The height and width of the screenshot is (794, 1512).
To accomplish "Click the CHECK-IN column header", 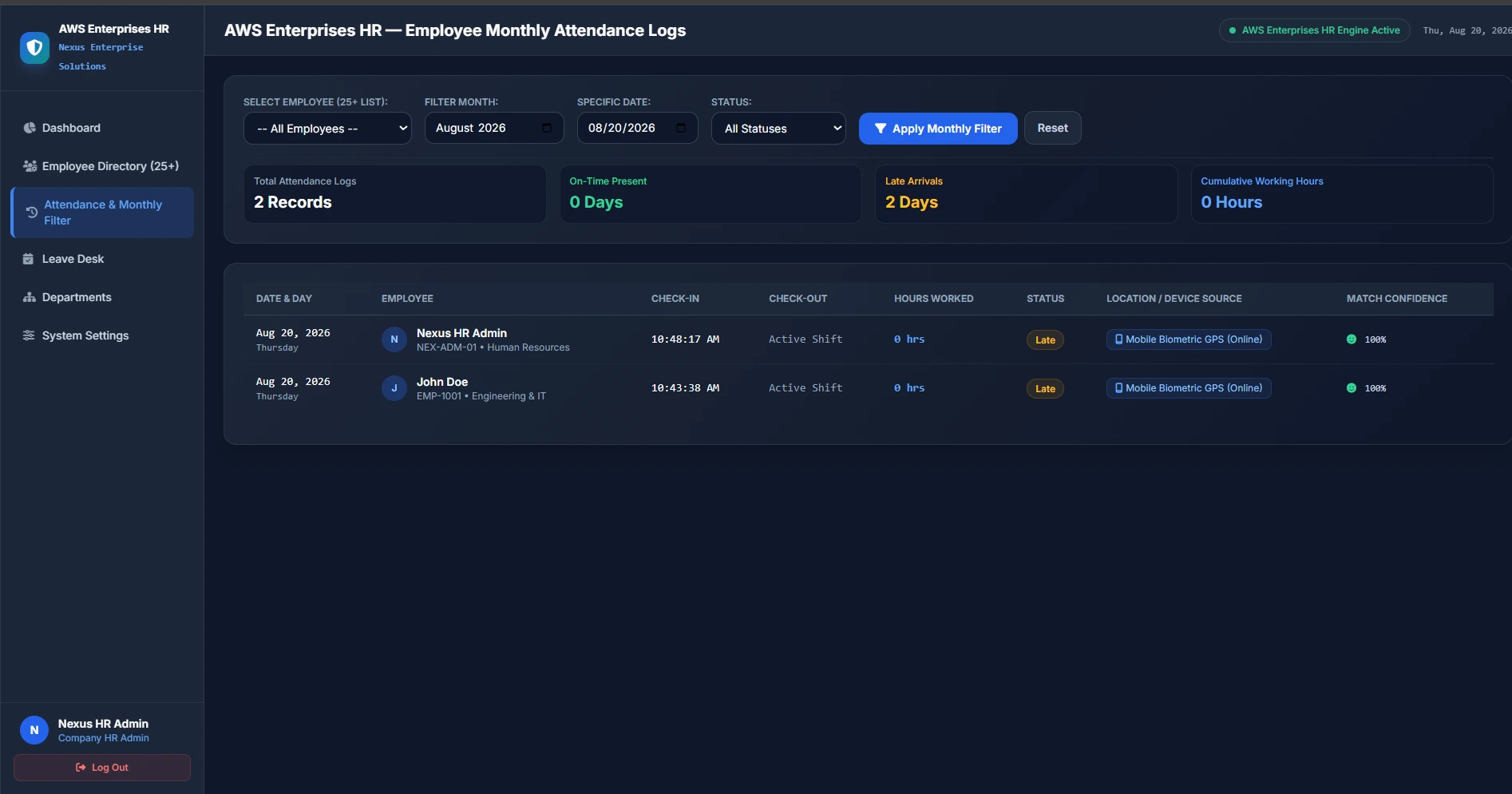I will [675, 299].
